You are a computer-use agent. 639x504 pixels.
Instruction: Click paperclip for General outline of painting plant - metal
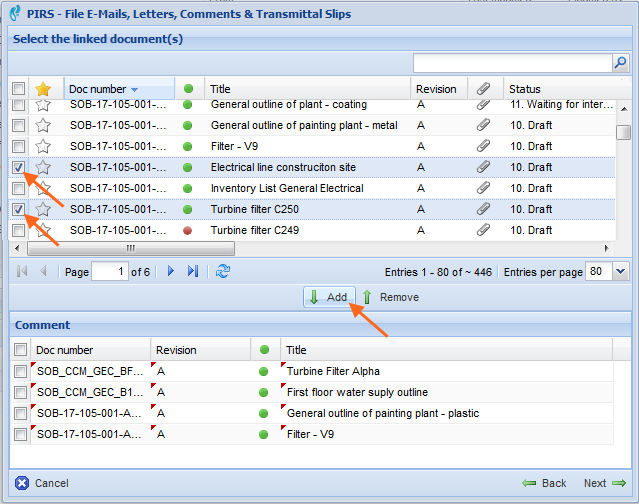(483, 125)
